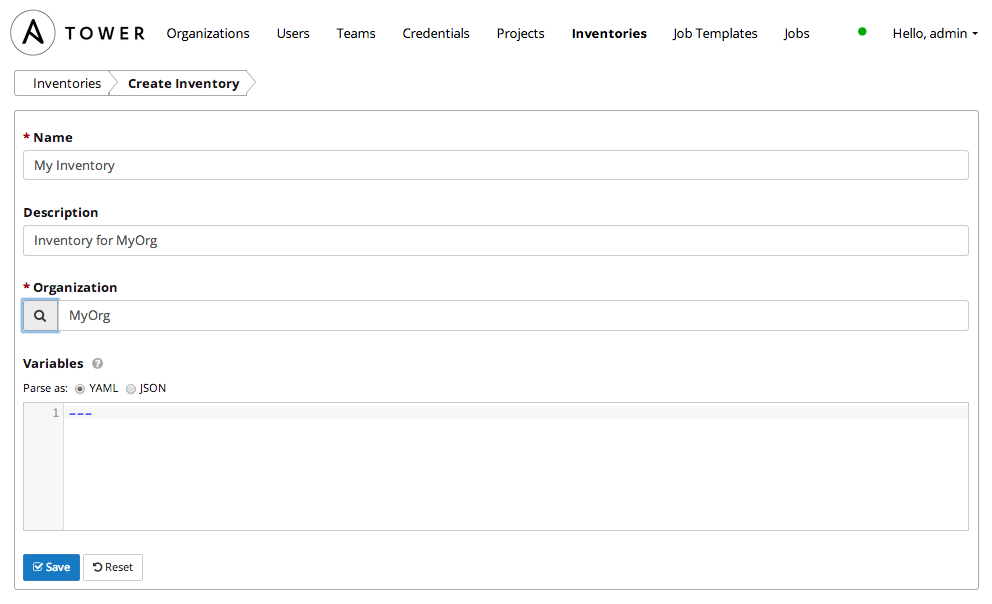
Task: Focus the Description input field
Action: click(x=496, y=240)
